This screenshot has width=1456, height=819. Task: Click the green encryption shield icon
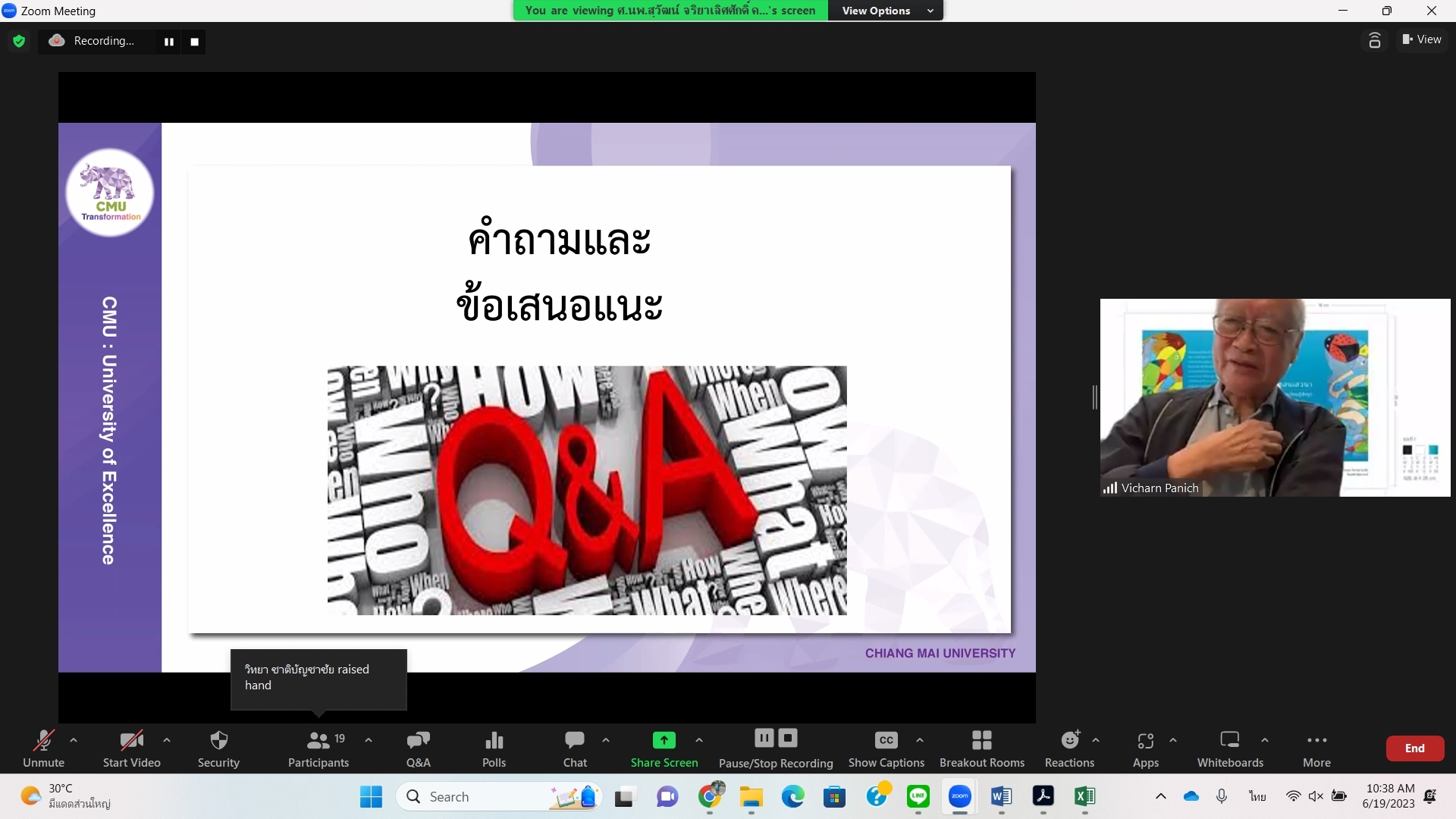pos(19,41)
